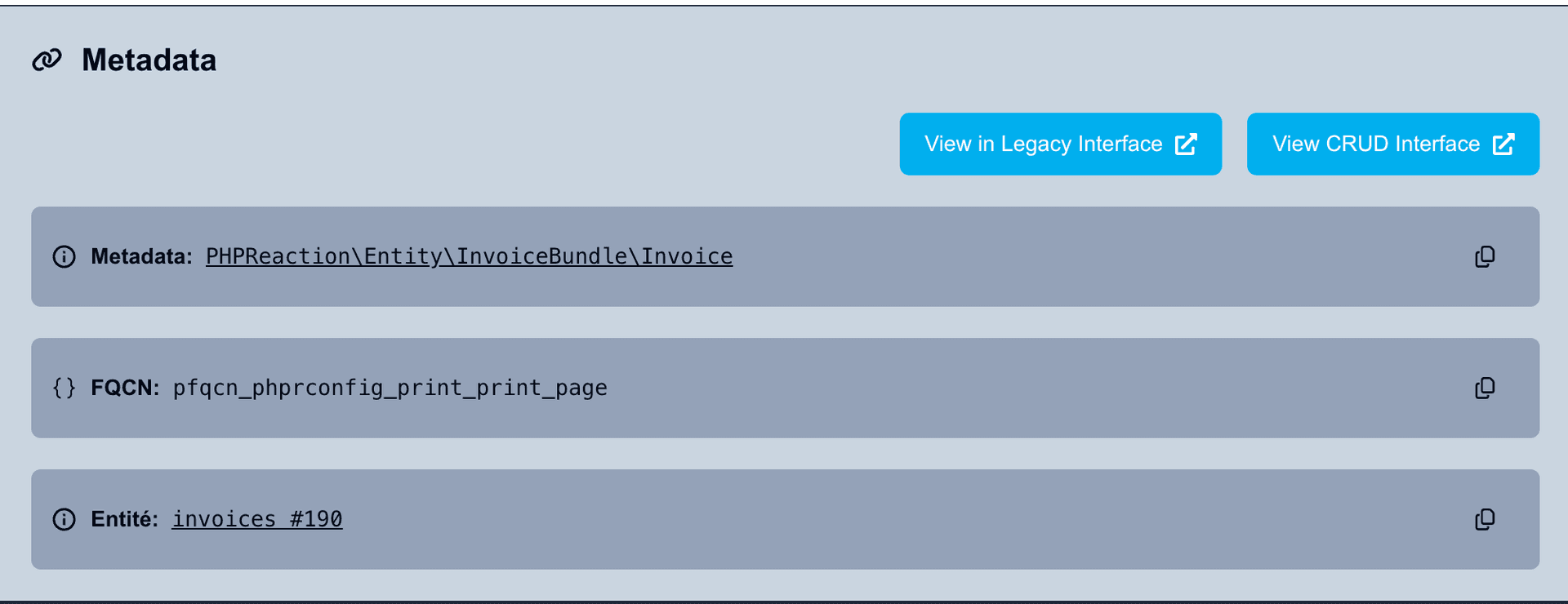This screenshot has height=604, width=1568.
Task: Open the View in Legacy Interface page
Action: [x=1060, y=144]
